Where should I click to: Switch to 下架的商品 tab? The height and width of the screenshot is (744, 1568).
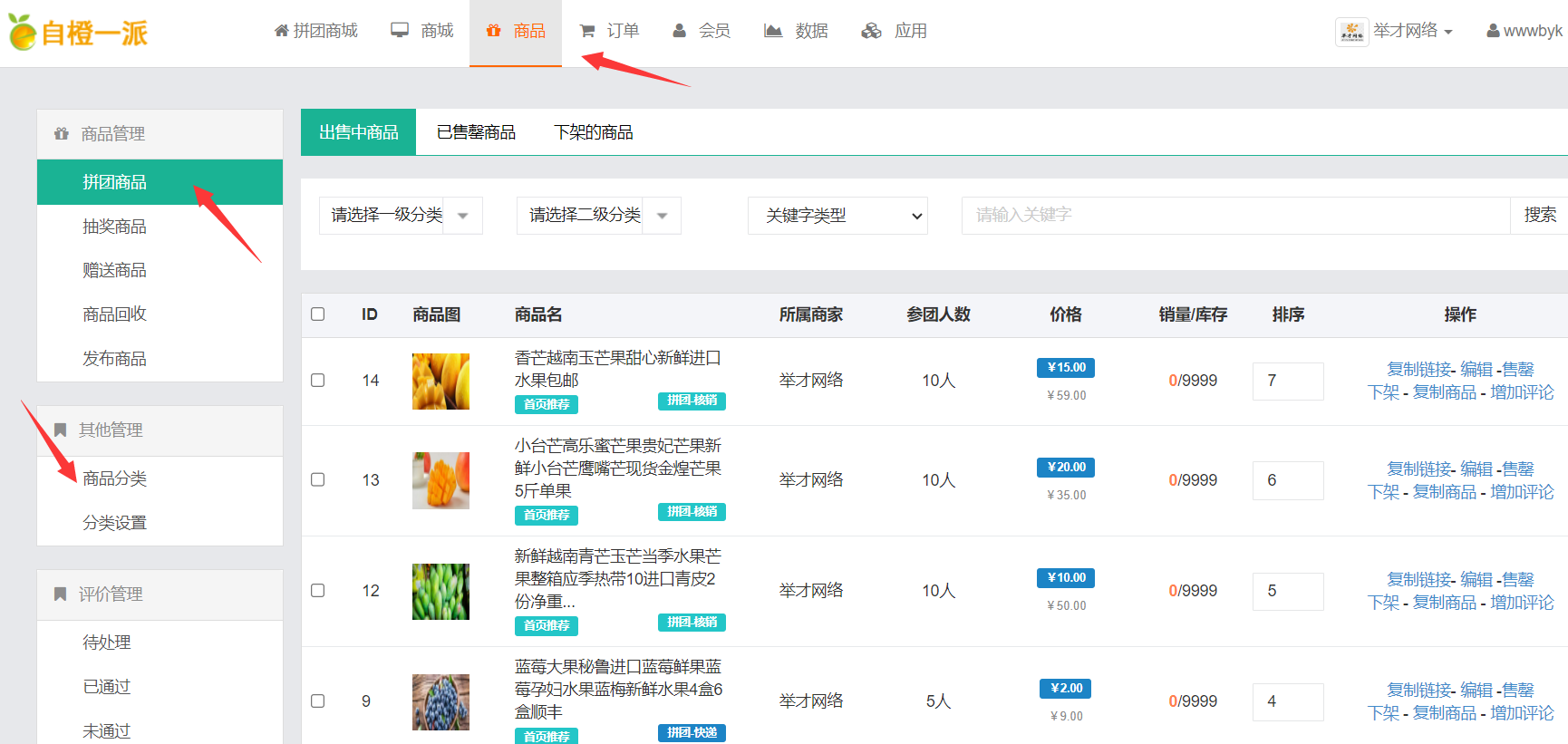point(594,132)
